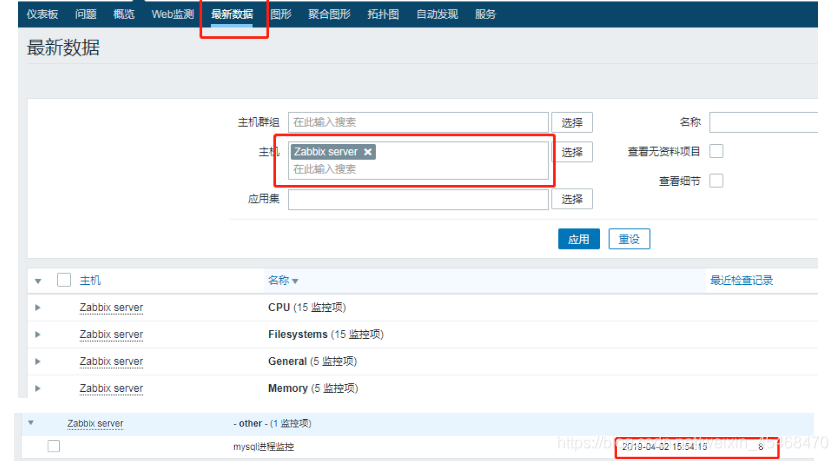This screenshot has width=838, height=461.
Task: Click 选择 button beside 应用集 field
Action: [572, 199]
